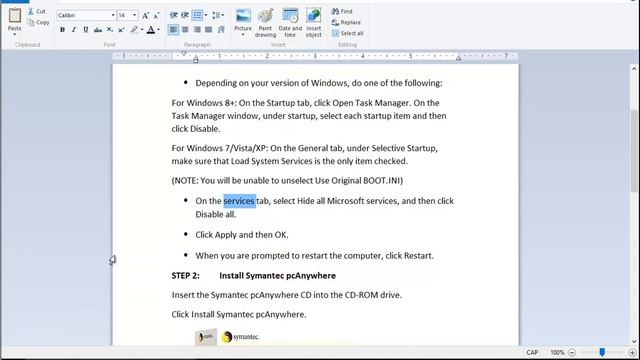Image resolution: width=640 pixels, height=360 pixels.
Task: Click the "(NOTE: You will be unable" line
Action: pos(287,180)
